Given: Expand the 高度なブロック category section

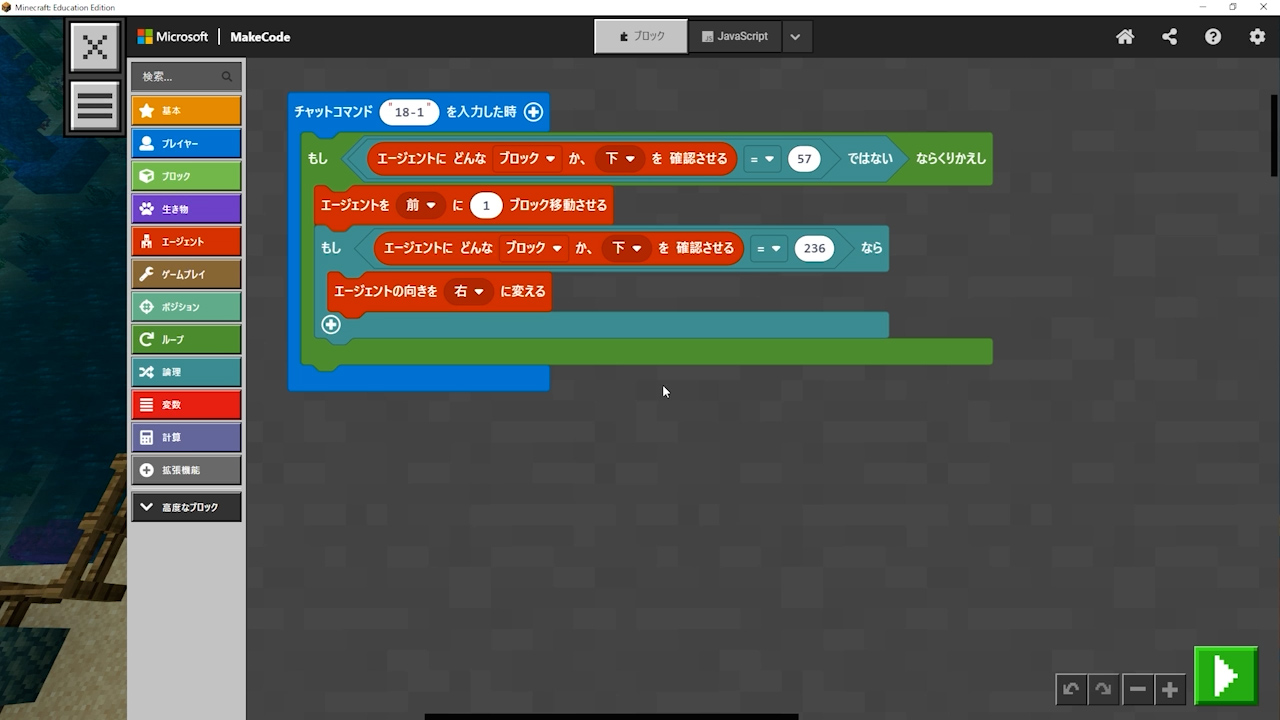Looking at the screenshot, I should coord(186,507).
